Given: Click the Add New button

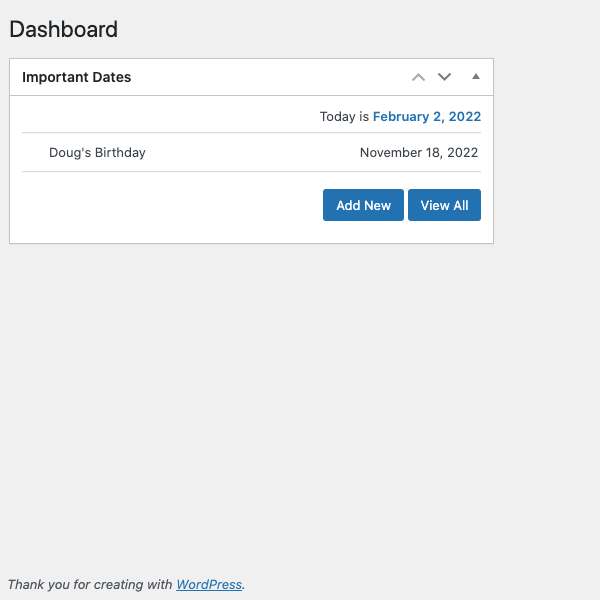Looking at the screenshot, I should point(363,205).
